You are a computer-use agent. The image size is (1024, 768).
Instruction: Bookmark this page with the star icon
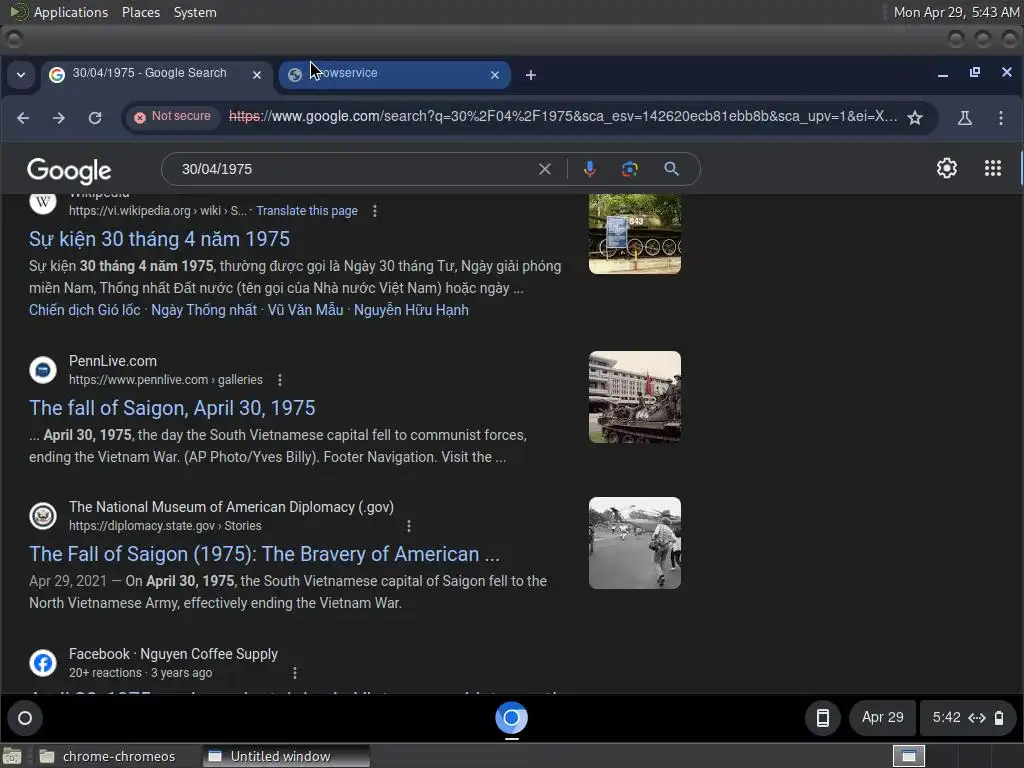915,118
